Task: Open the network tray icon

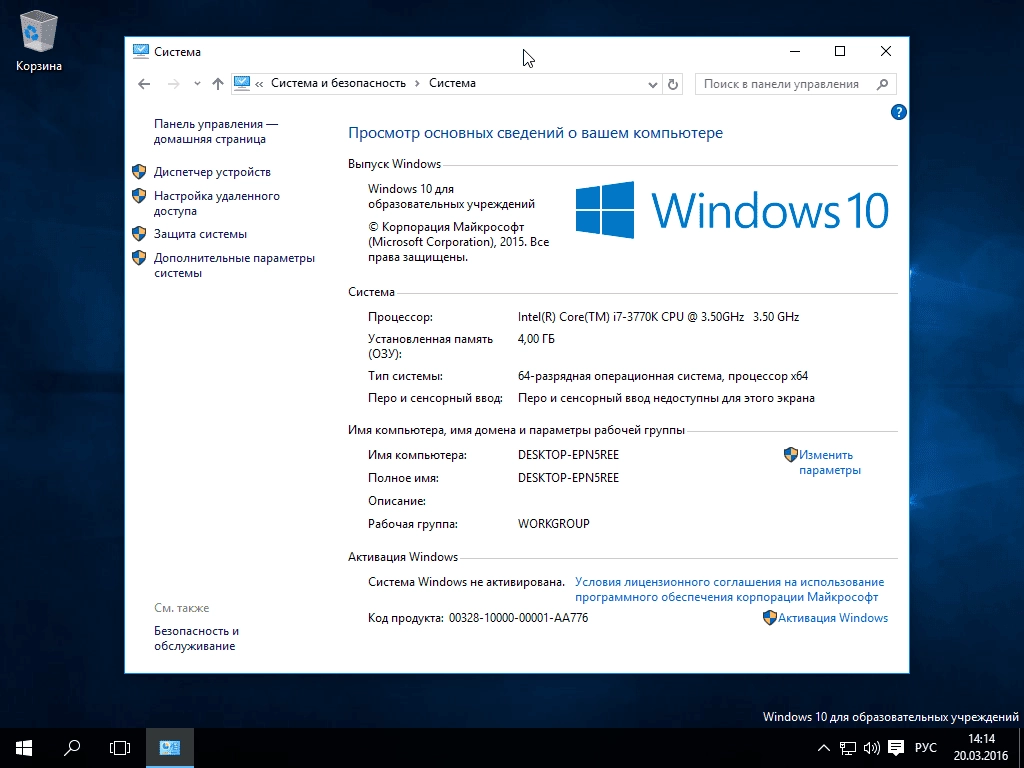Action: coord(848,748)
